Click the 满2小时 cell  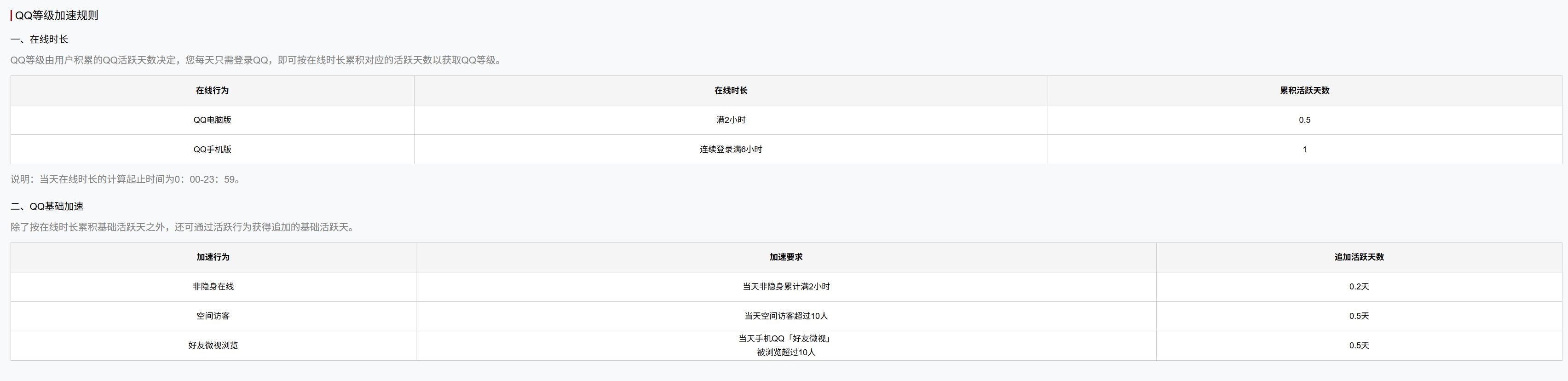pos(731,120)
